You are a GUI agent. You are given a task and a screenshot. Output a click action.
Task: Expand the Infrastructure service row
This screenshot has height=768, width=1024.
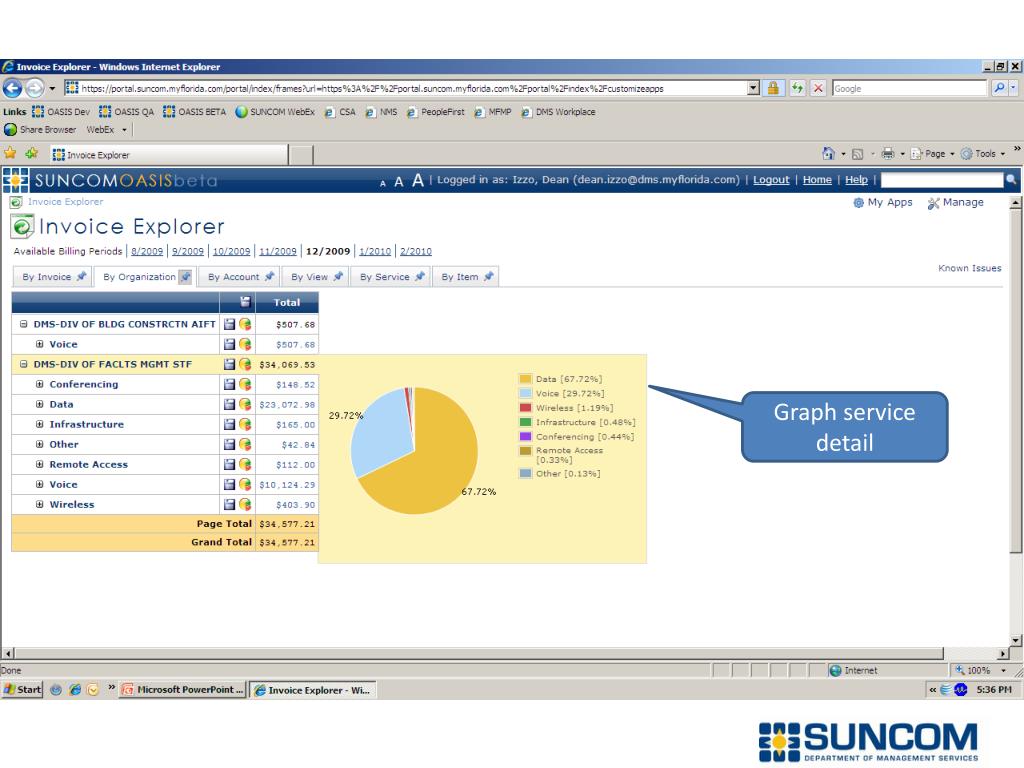click(x=39, y=424)
